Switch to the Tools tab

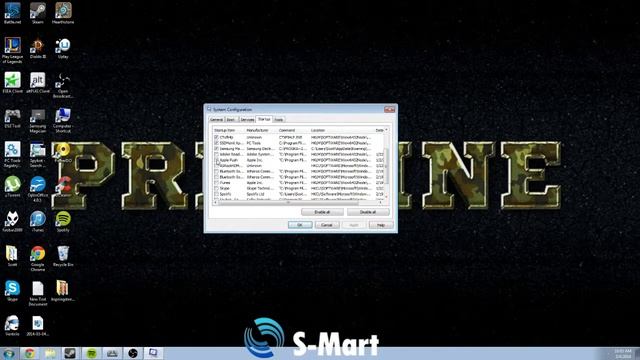[279, 120]
